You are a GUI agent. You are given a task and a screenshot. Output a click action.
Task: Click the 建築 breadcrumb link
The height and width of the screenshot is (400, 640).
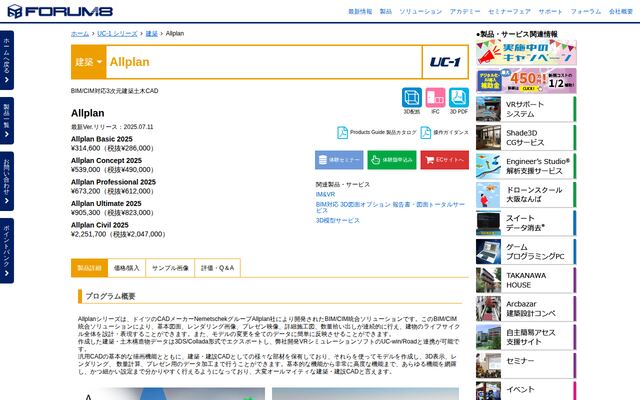click(151, 33)
